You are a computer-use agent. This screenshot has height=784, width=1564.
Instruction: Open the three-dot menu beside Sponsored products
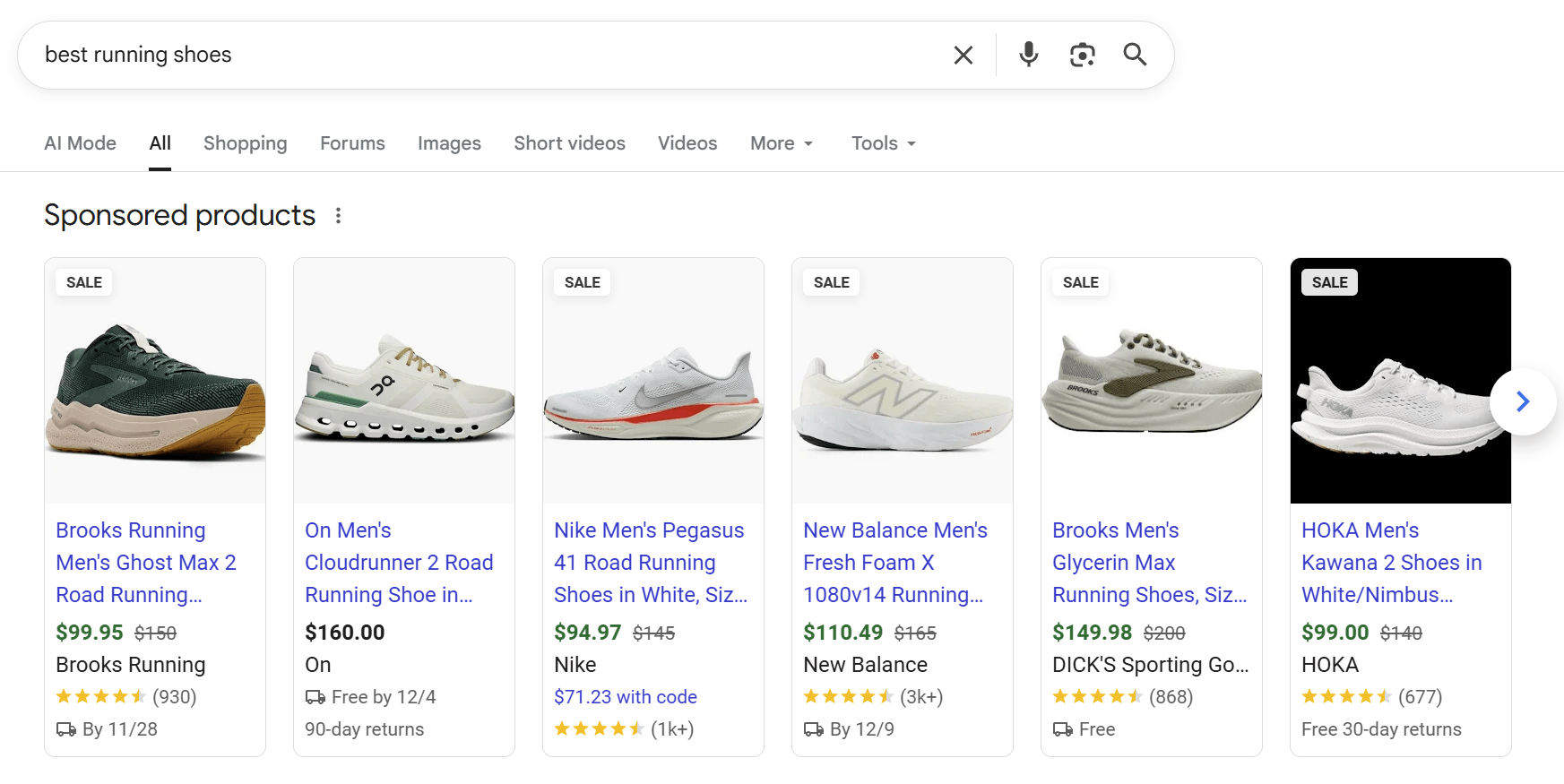click(338, 216)
